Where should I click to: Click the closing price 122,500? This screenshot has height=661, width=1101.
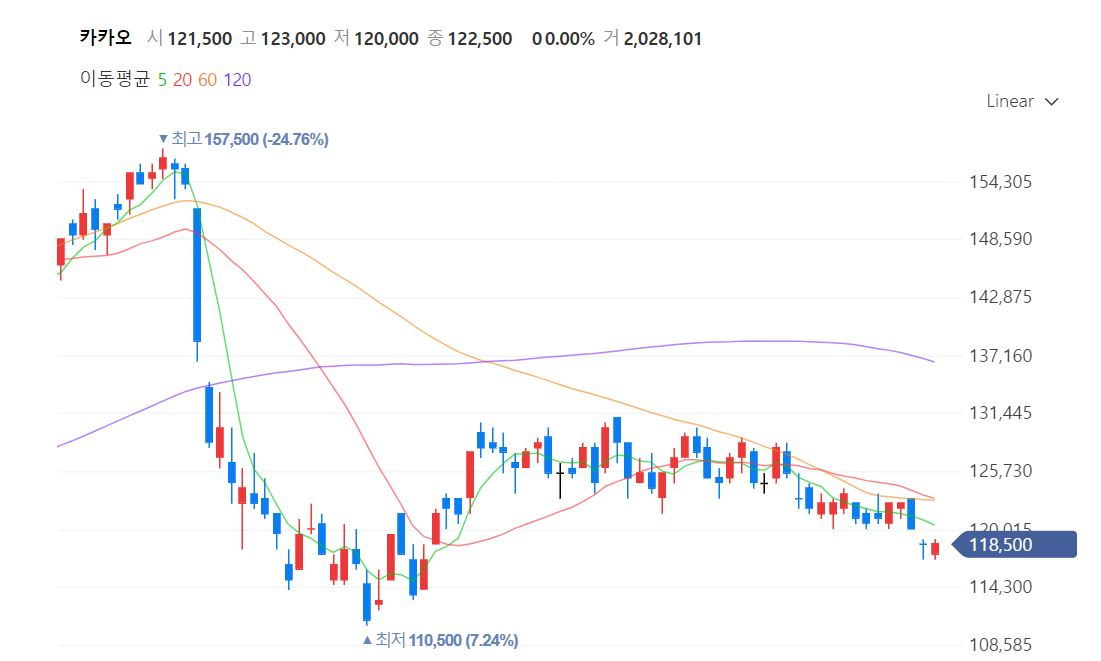(x=480, y=39)
